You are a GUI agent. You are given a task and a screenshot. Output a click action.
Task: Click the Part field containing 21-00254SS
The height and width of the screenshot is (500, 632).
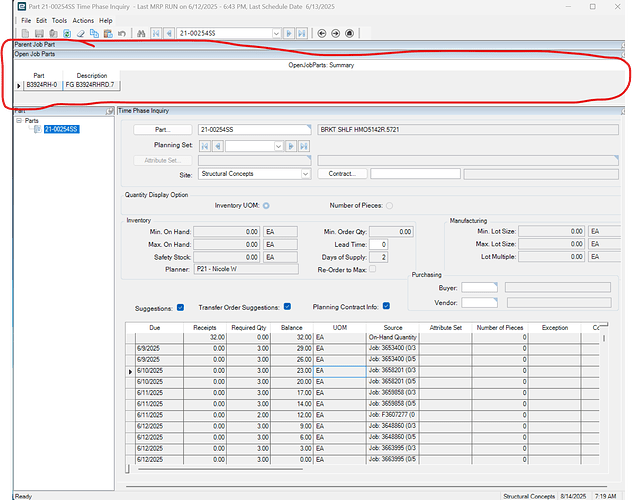254,130
